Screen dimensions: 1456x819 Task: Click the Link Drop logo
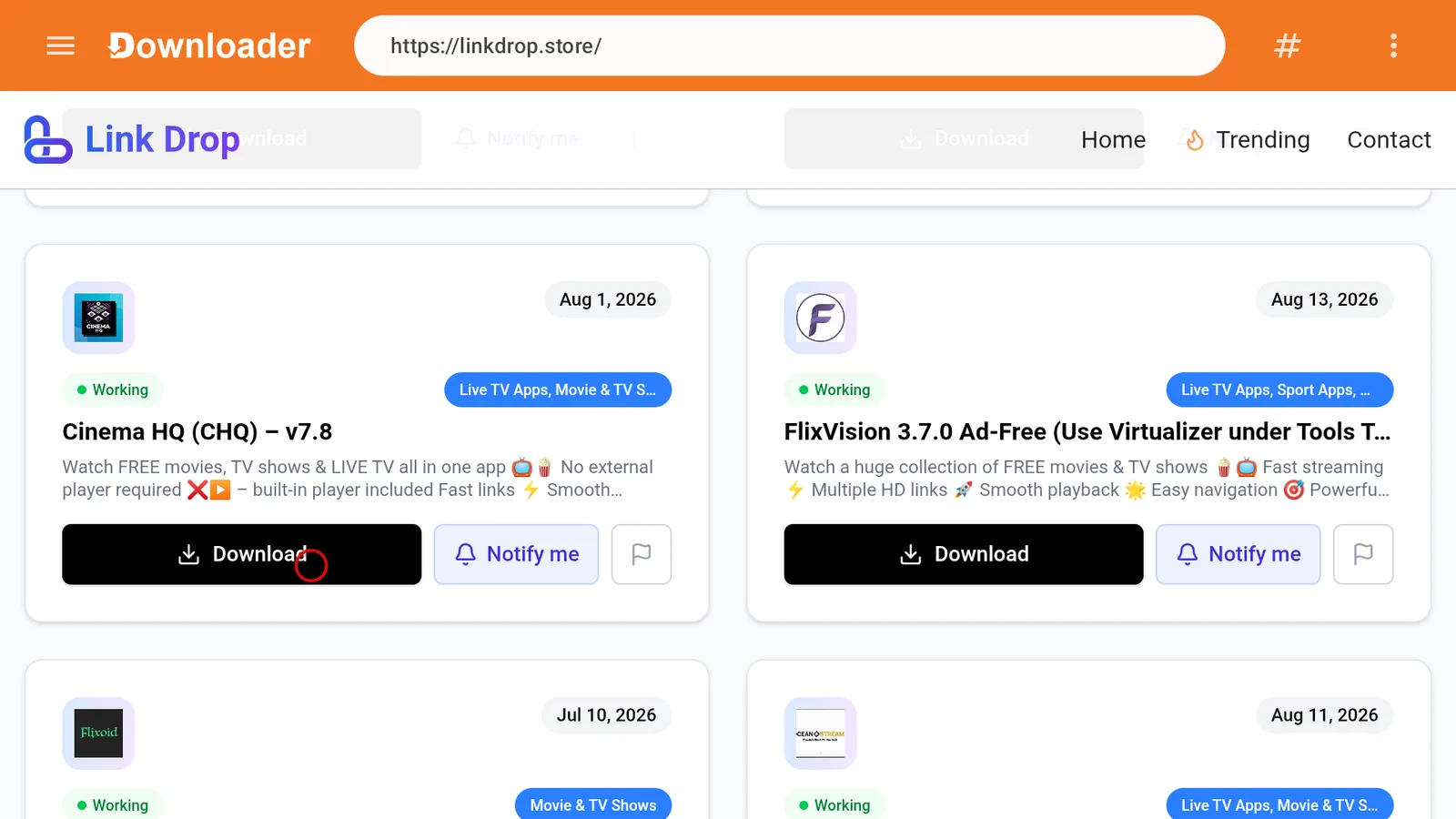132,139
